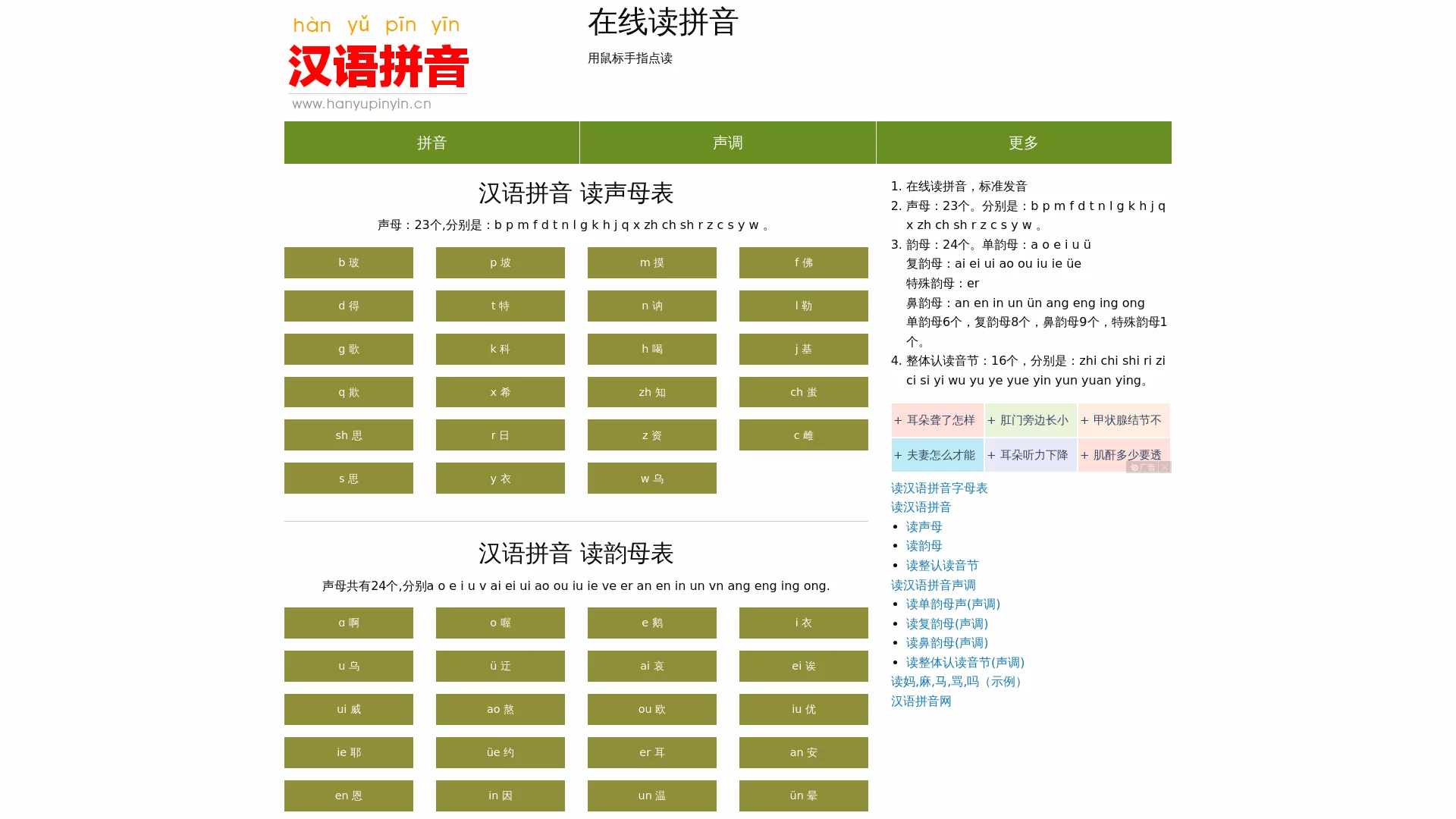Open the 读韵母 link
The height and width of the screenshot is (819, 1456).
tap(922, 546)
